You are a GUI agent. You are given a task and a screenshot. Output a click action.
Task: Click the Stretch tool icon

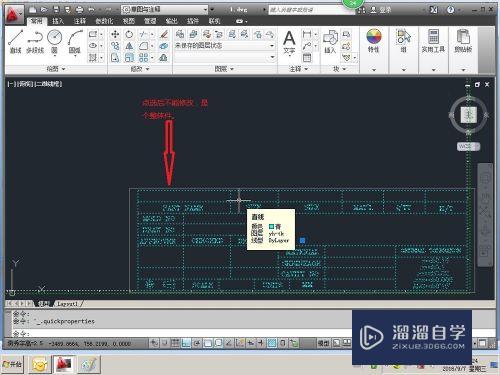(x=115, y=58)
